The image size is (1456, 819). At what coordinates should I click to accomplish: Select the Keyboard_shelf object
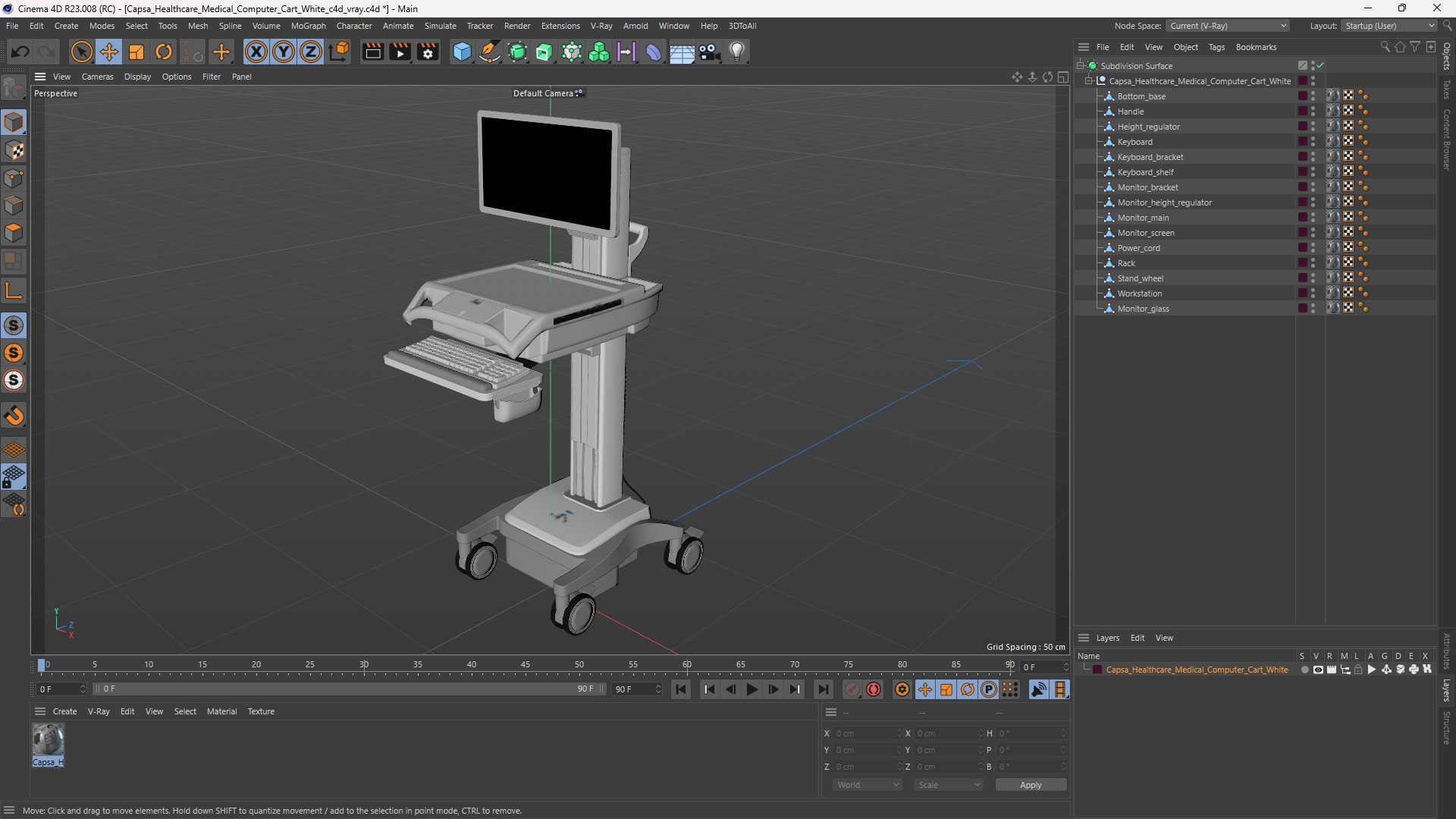(x=1145, y=172)
